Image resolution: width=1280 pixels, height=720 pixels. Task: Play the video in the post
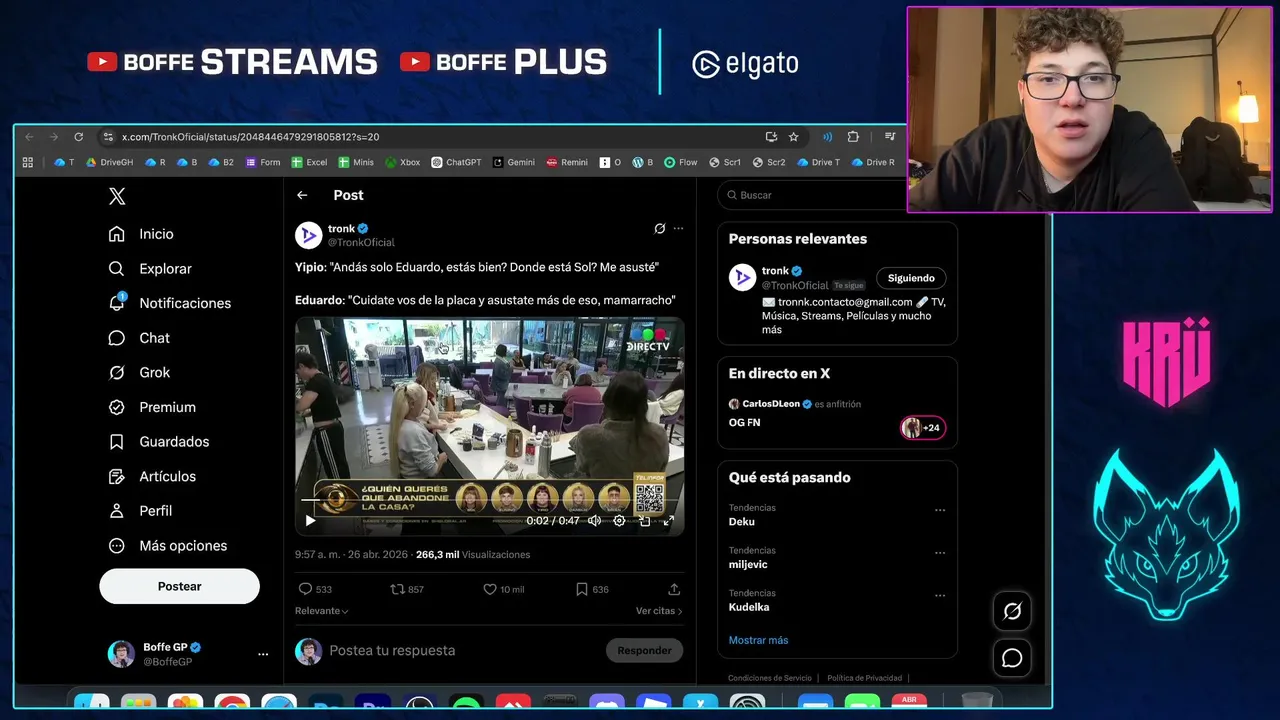point(310,520)
